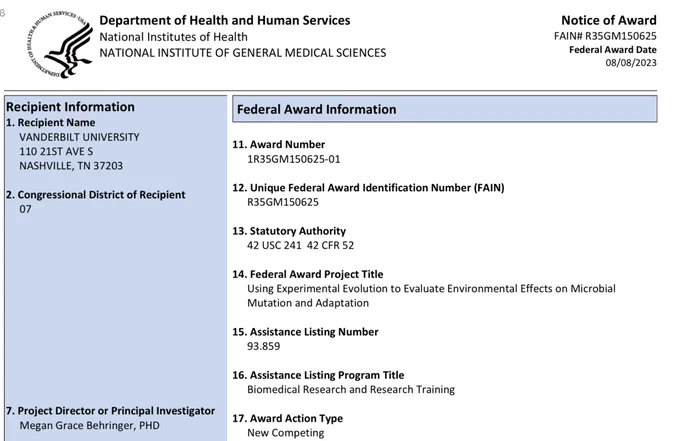This screenshot has height=441, width=680.
Task: Click 'NATIONAL INSTITUTE OF GENERAL MEDICAL SCIENCES'
Action: click(x=243, y=53)
